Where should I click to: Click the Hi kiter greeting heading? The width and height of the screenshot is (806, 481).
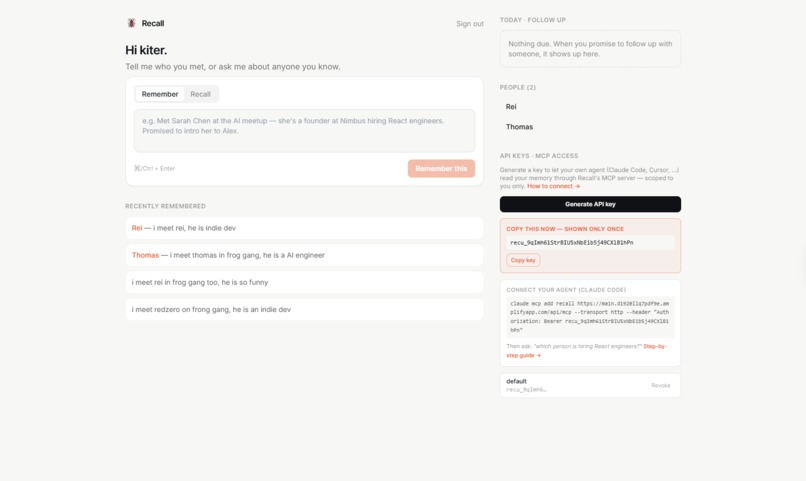pos(146,50)
